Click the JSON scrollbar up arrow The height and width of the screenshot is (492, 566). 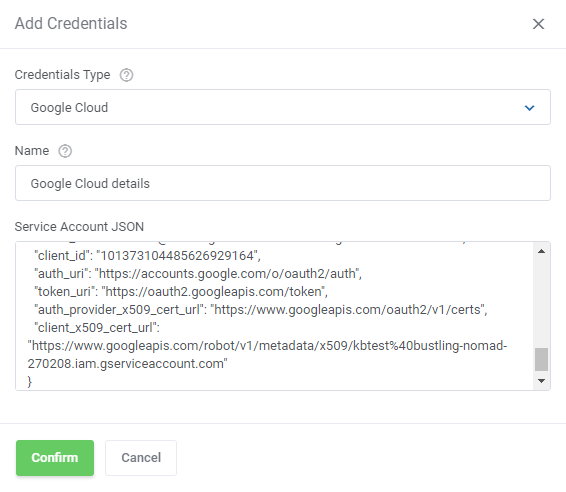[x=541, y=251]
